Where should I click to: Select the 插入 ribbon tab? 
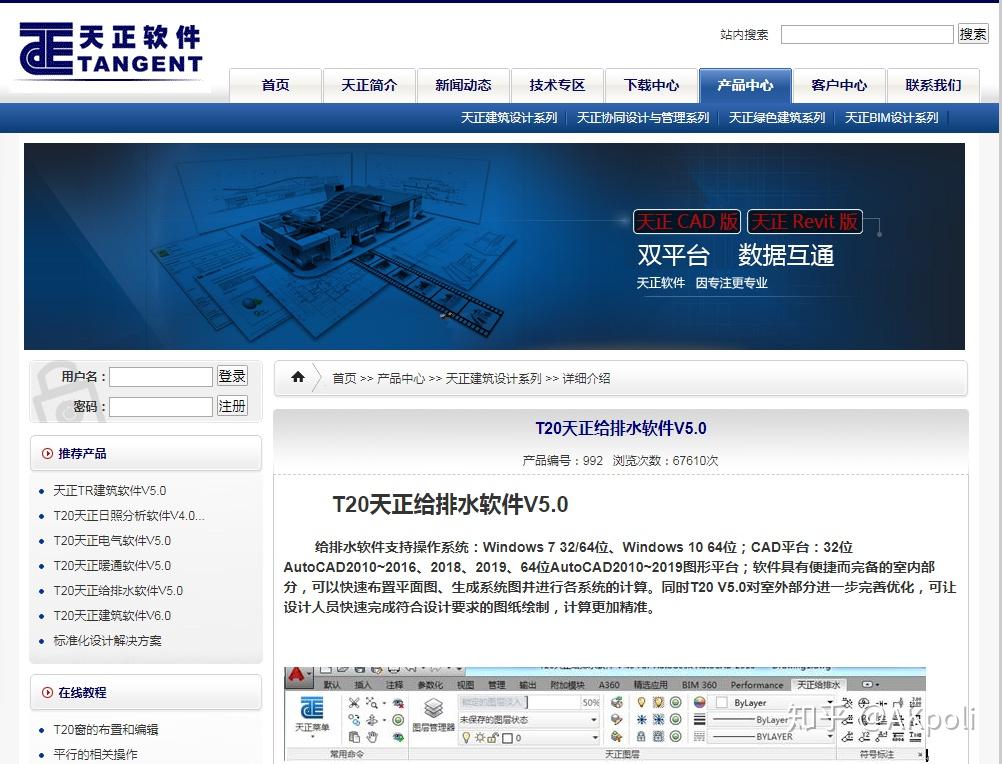tap(363, 685)
